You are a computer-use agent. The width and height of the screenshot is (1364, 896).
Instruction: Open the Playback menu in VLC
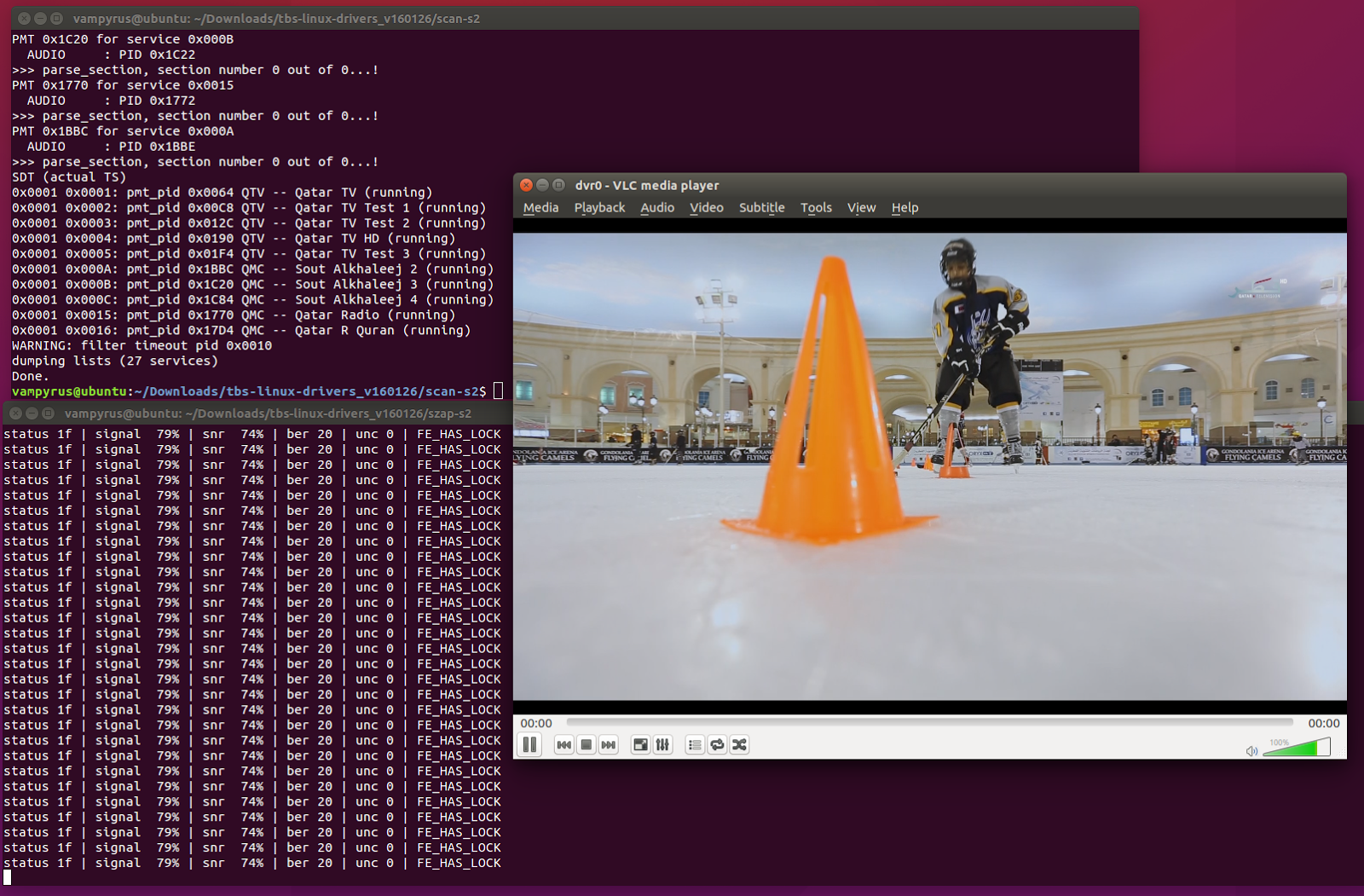coord(599,208)
